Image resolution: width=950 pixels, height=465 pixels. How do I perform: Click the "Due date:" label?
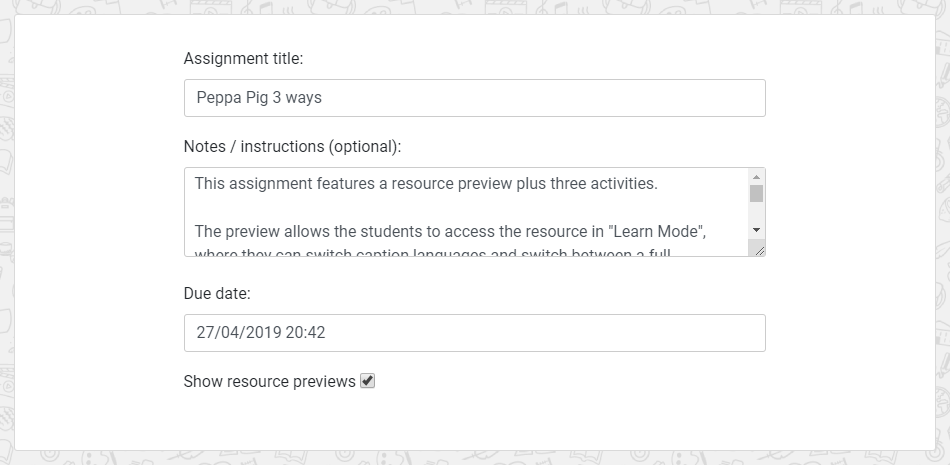pyautogui.click(x=217, y=294)
